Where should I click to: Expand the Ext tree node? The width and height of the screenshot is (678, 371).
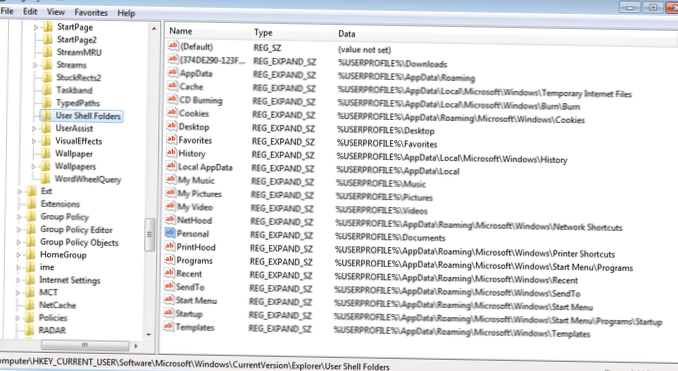[19, 192]
